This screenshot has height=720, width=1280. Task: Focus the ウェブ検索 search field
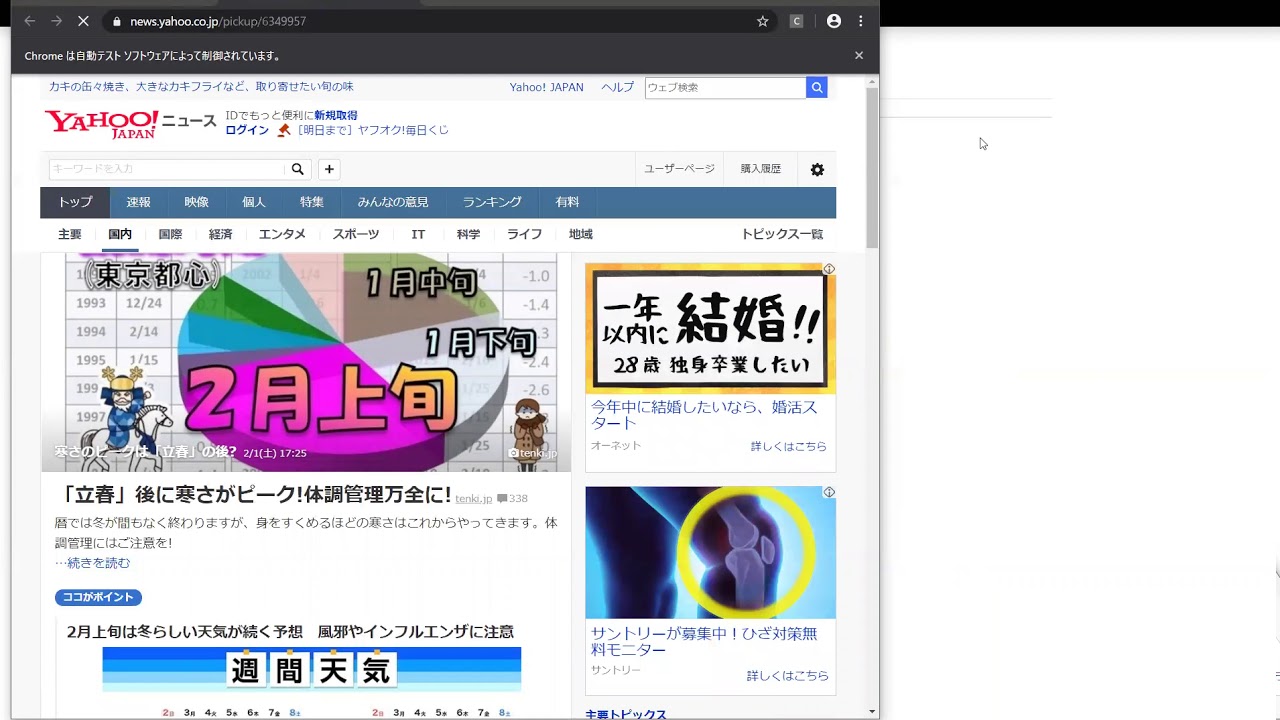(725, 88)
